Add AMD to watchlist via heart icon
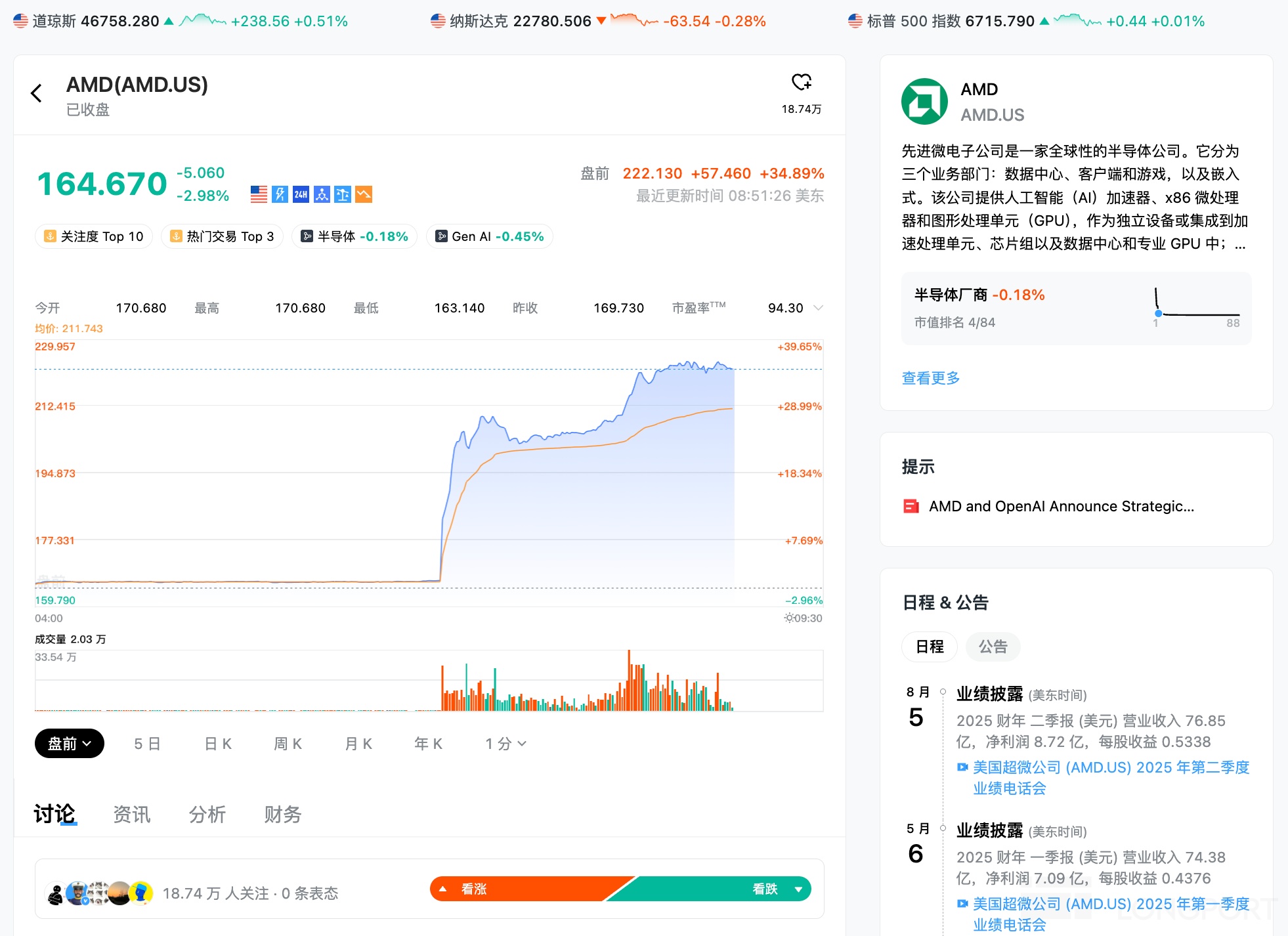The width and height of the screenshot is (1288, 936). (x=801, y=83)
